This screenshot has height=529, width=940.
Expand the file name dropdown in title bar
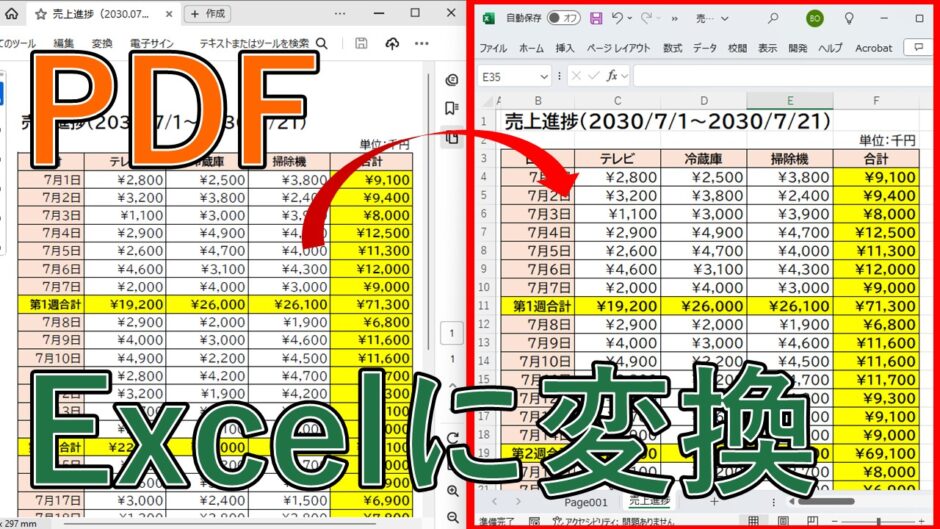(x=725, y=19)
